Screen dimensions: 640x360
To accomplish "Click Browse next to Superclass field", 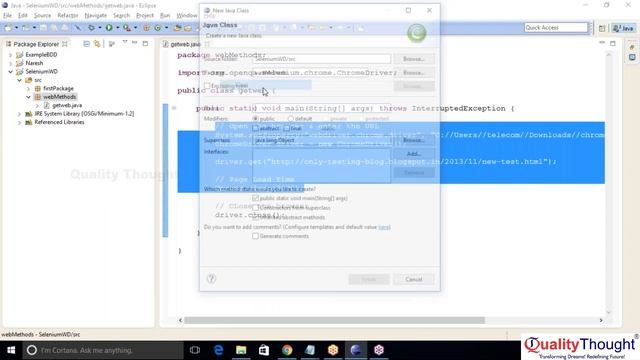I will [414, 140].
